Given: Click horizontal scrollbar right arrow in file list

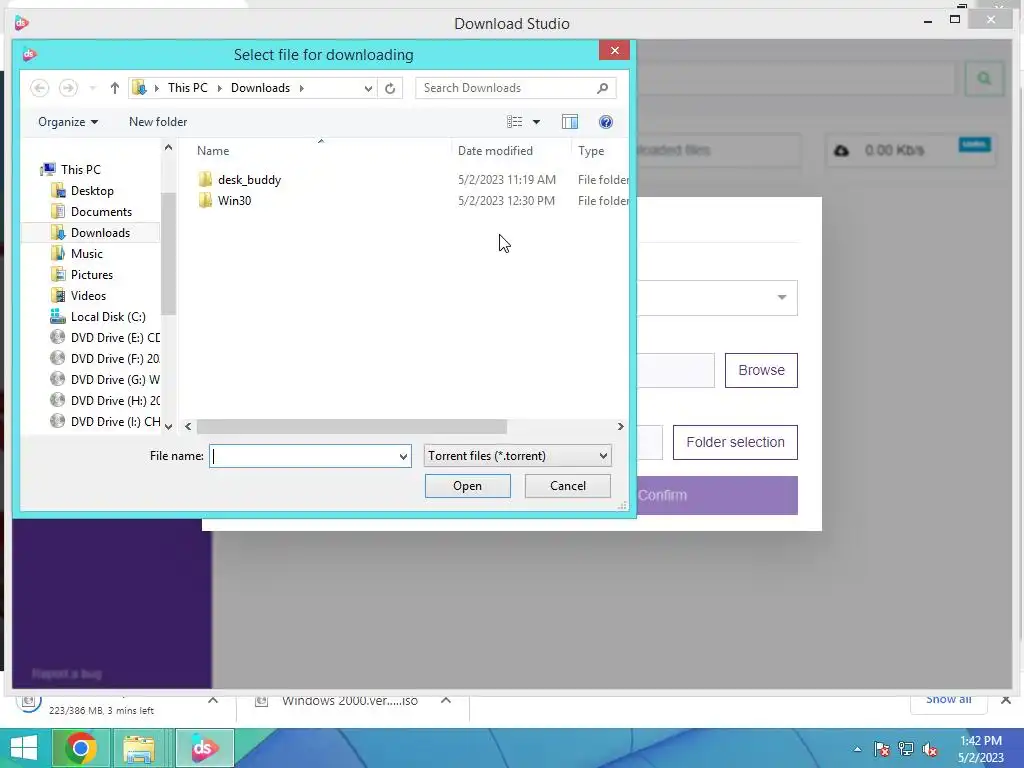Looking at the screenshot, I should point(620,426).
